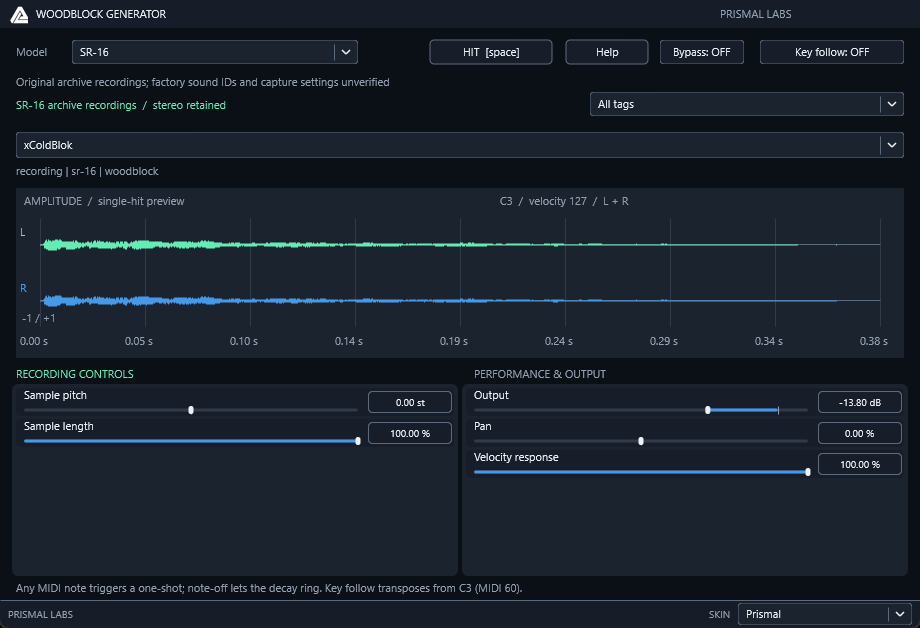Viewport: 920px width, 628px height.
Task: Click the RECORDING CONTROLS section heading
Action: tap(75, 374)
